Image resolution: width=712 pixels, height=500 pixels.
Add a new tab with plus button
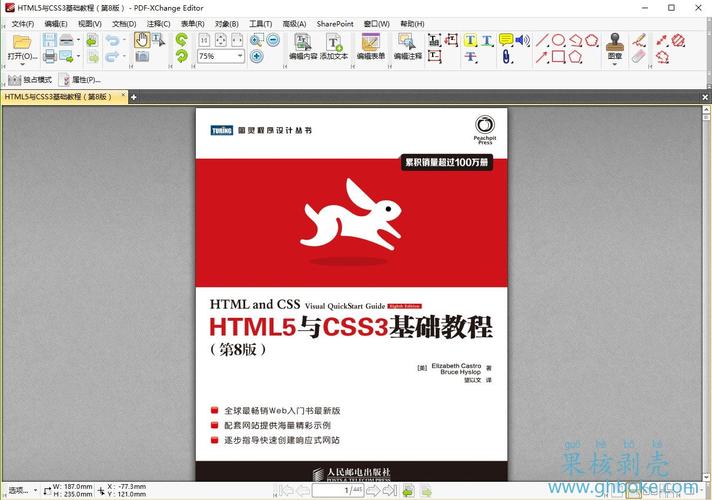pos(134,97)
